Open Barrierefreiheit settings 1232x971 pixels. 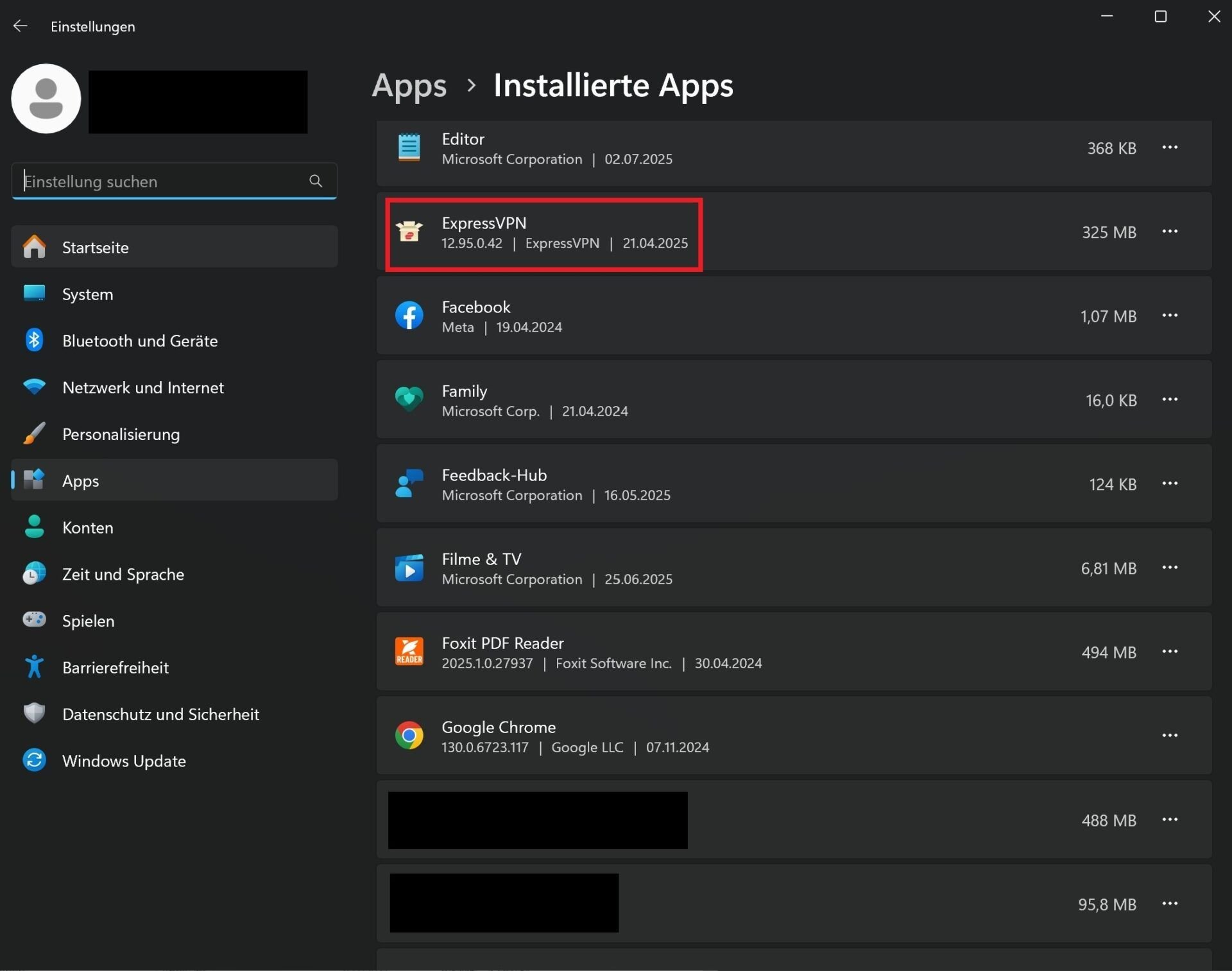point(175,668)
